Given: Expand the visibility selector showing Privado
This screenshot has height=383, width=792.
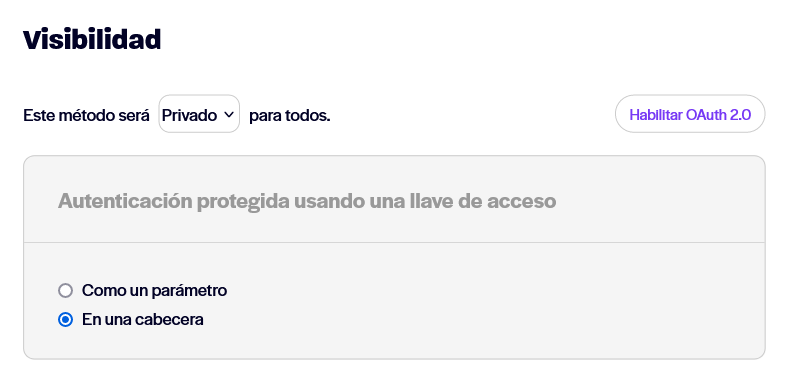Looking at the screenshot, I should pos(199,114).
